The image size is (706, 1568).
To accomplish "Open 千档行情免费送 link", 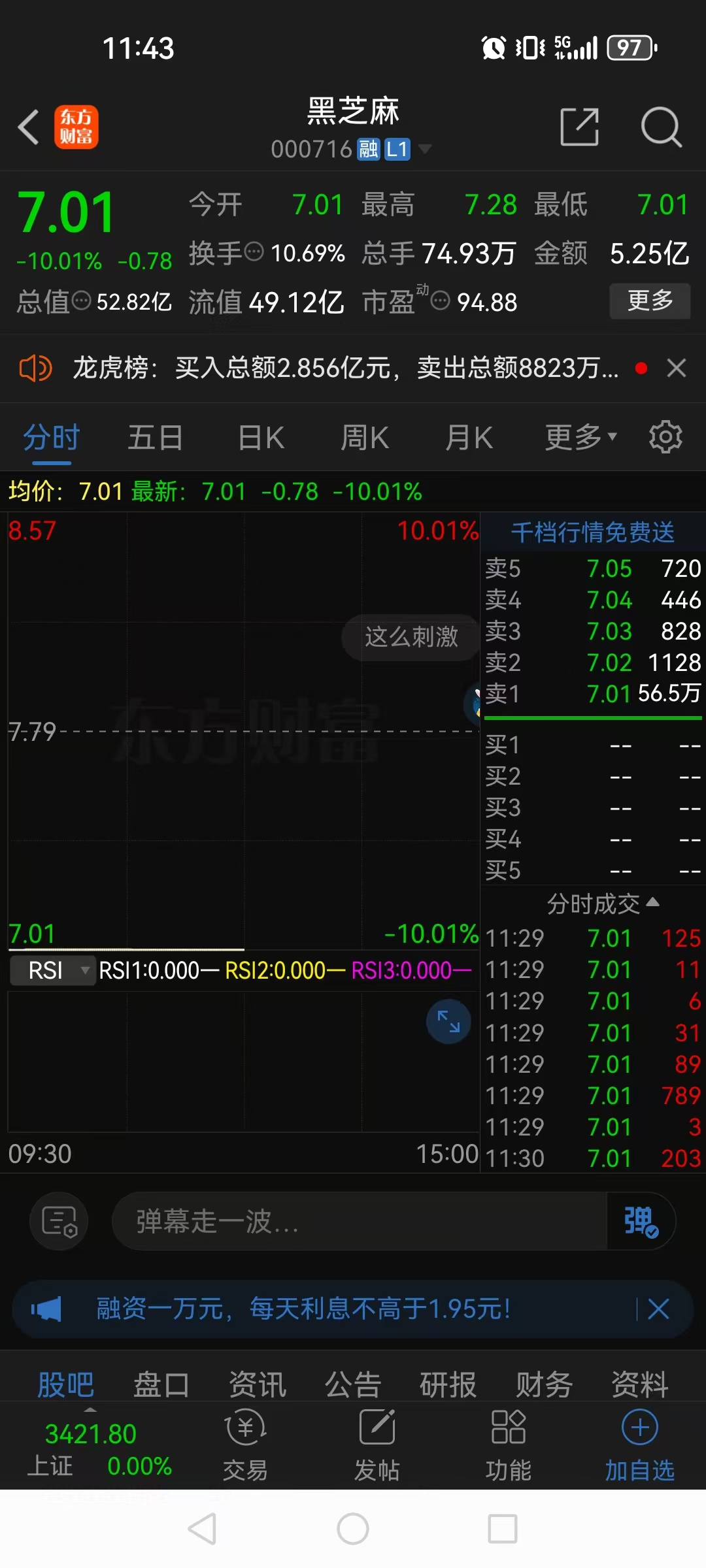I will (x=592, y=532).
